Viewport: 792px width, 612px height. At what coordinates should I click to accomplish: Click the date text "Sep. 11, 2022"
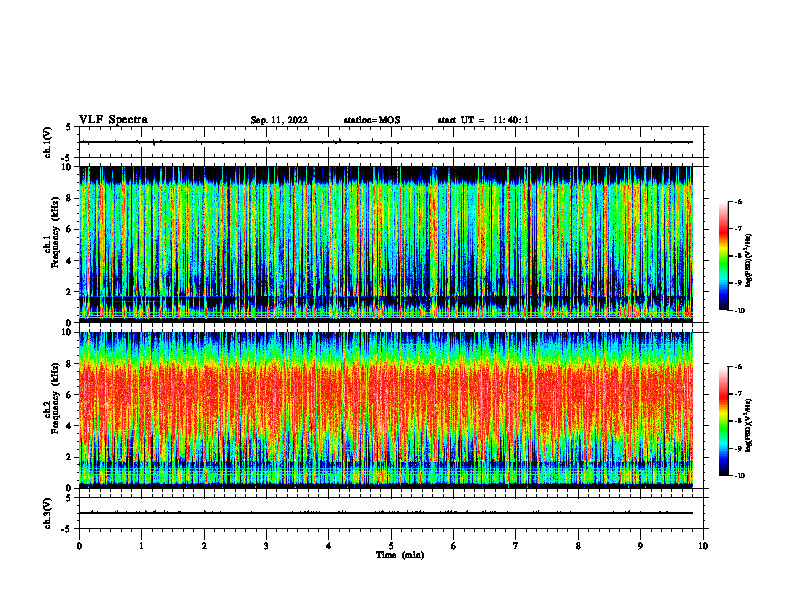pyautogui.click(x=279, y=120)
